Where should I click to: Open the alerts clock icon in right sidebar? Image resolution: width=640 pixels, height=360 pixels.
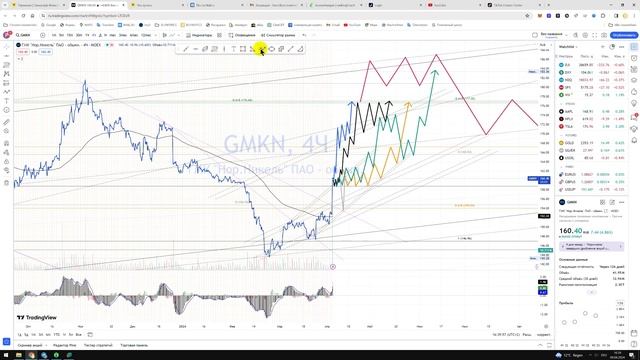pos(634,58)
